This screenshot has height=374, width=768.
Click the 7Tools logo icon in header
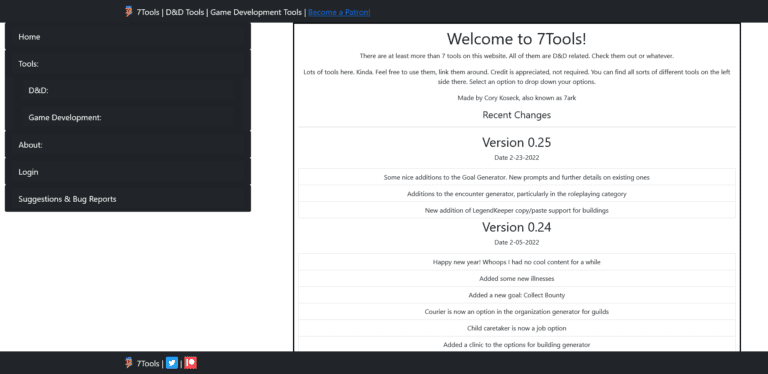(129, 12)
